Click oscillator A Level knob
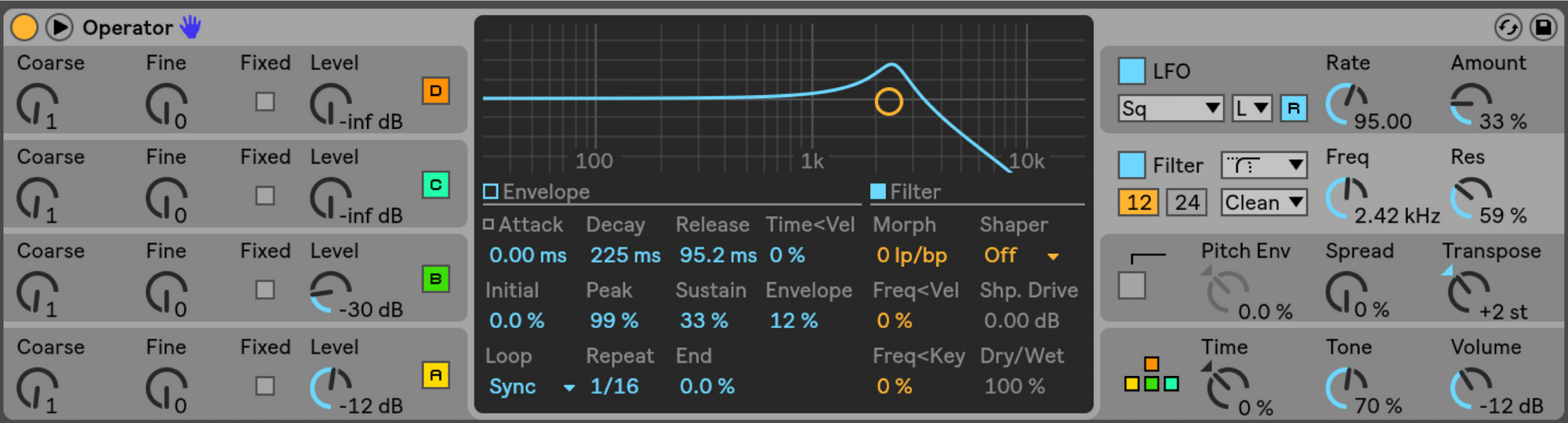Image resolution: width=1568 pixels, height=423 pixels. (x=331, y=389)
